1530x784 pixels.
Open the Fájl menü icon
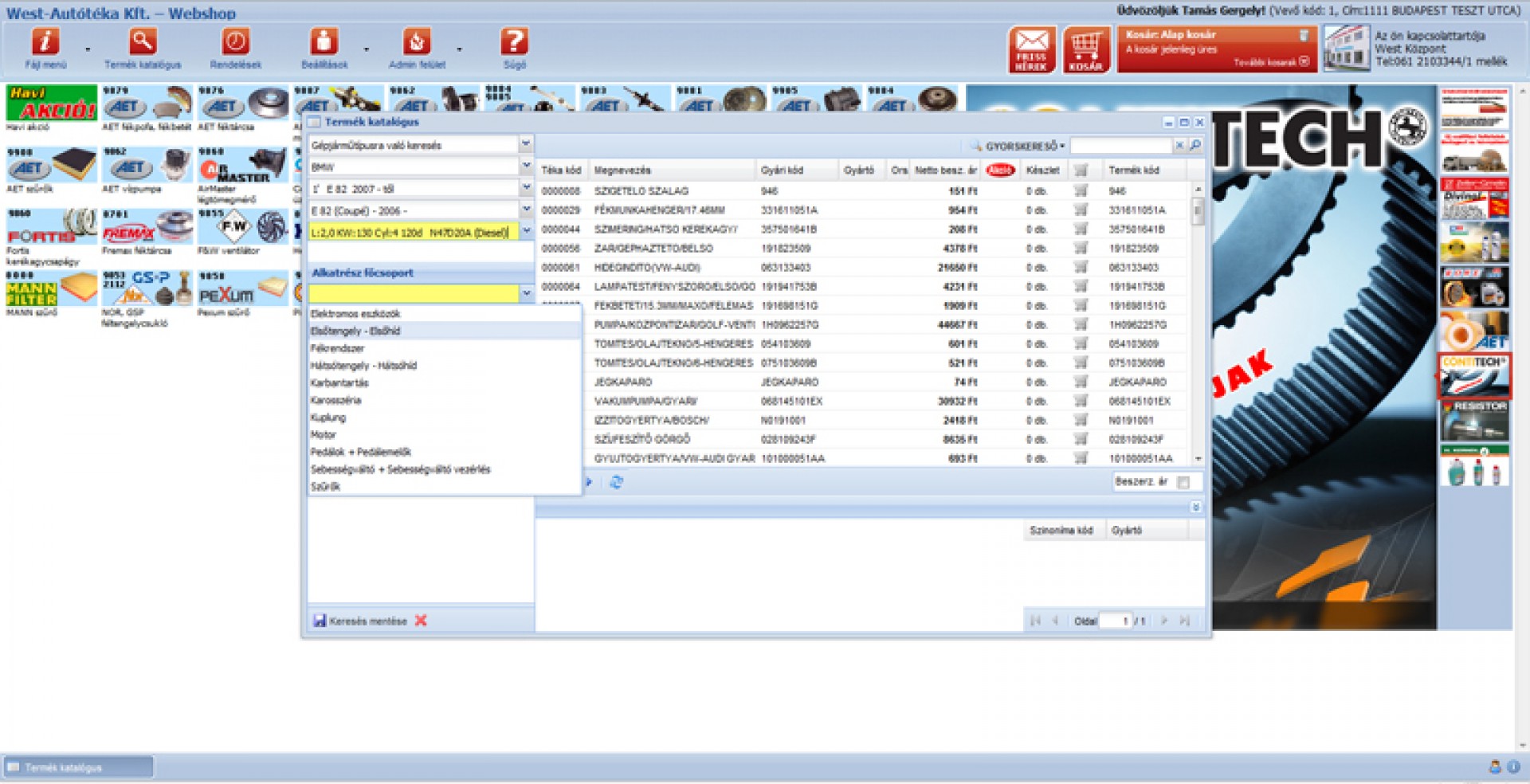45,41
